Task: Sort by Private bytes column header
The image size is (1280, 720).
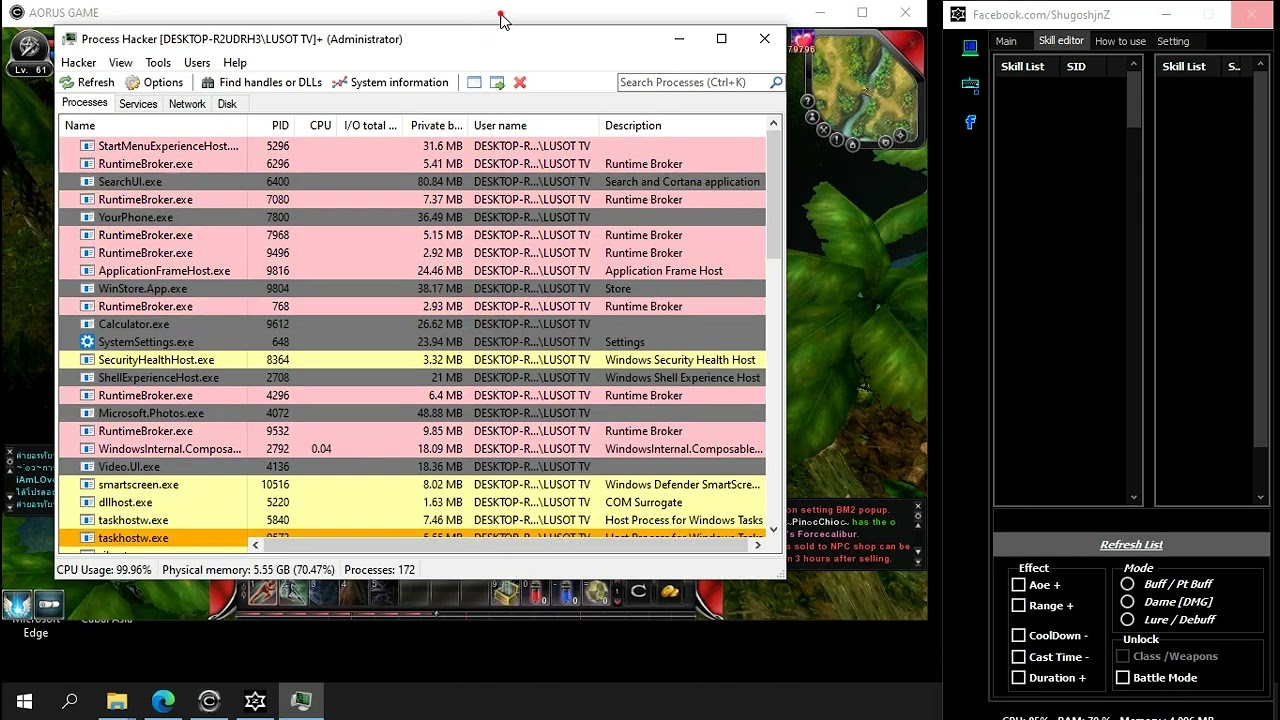Action: point(436,126)
